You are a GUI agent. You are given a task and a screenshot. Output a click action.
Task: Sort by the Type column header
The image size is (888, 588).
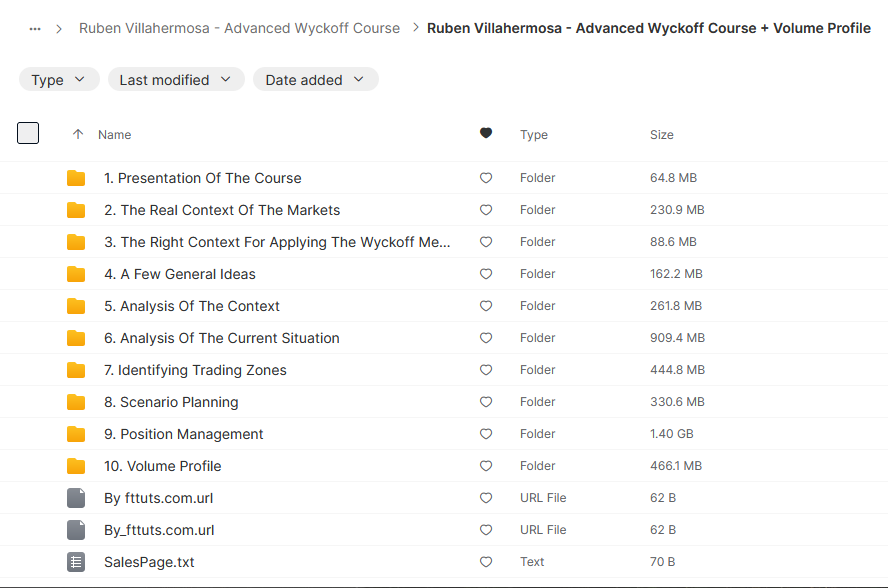click(533, 135)
